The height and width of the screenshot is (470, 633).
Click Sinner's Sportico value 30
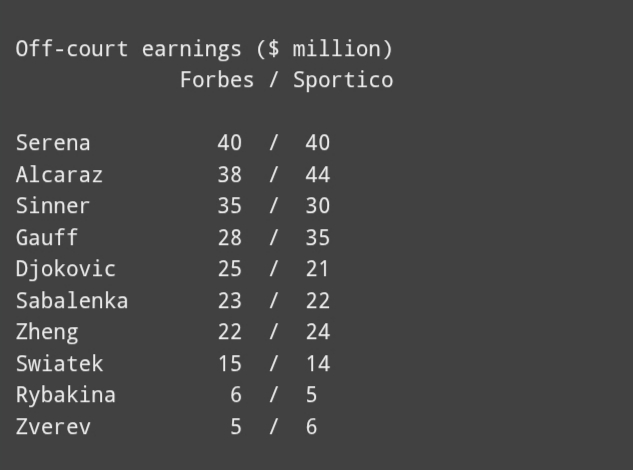[x=317, y=206]
